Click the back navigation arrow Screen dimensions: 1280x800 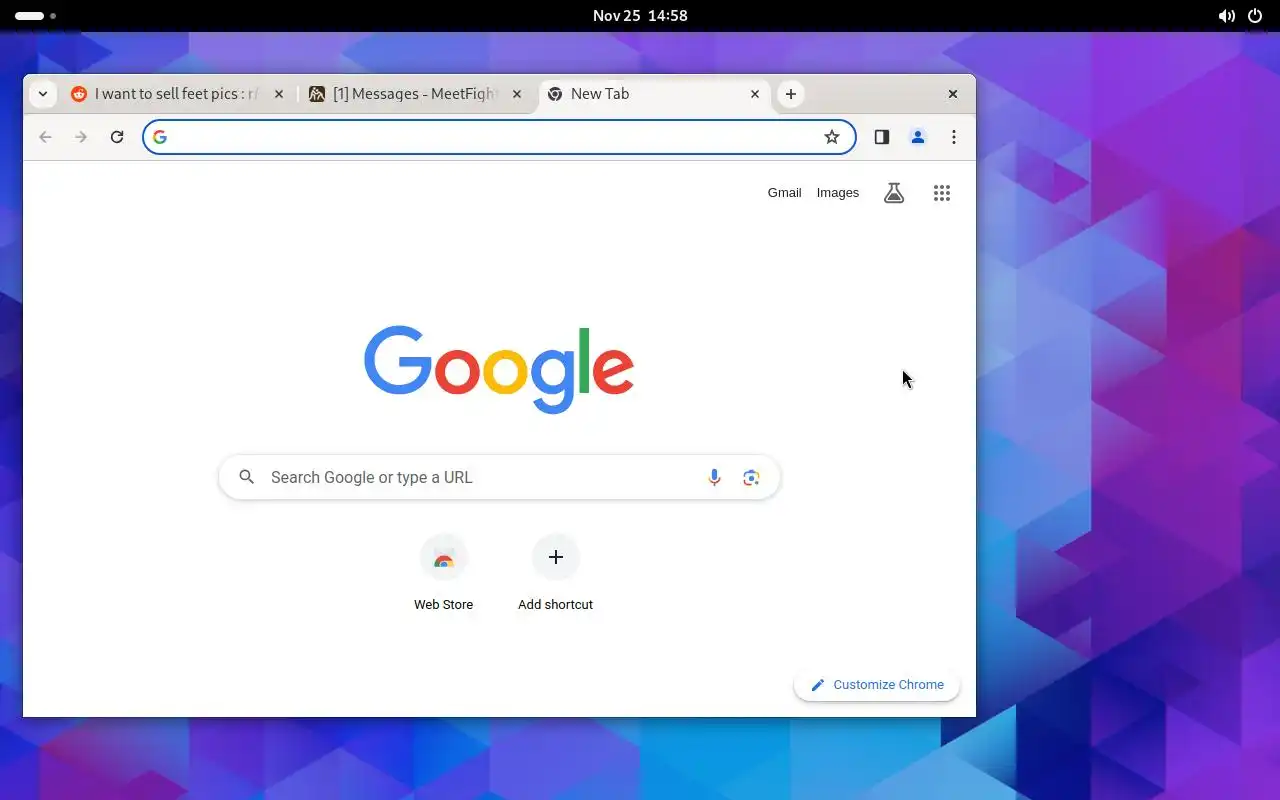click(x=45, y=137)
